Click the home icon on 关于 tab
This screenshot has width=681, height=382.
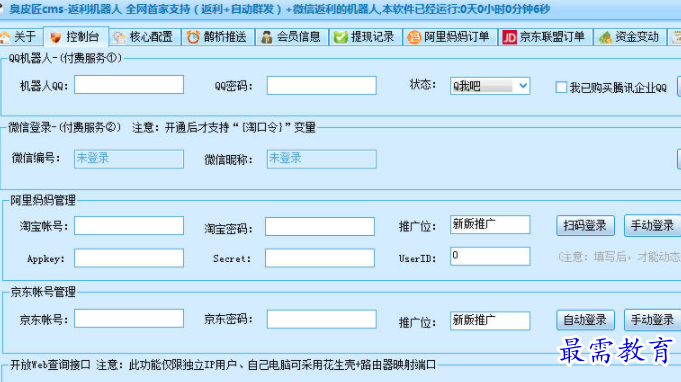click(x=5, y=37)
